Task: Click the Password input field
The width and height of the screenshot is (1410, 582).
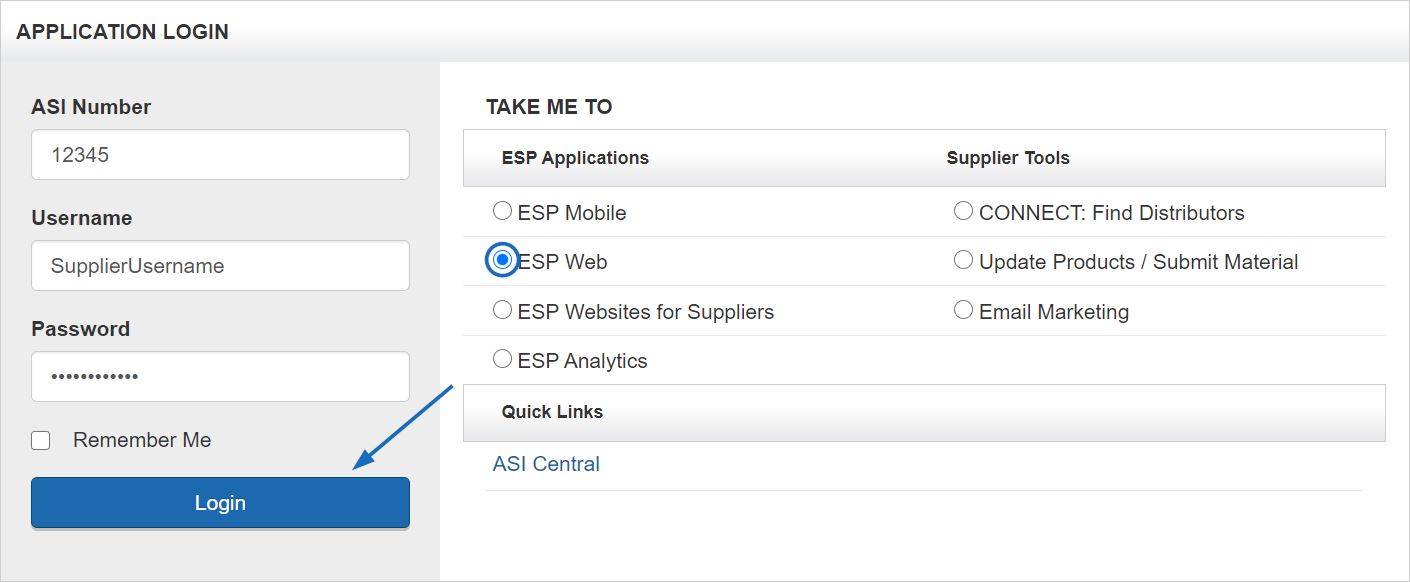Action: tap(220, 376)
